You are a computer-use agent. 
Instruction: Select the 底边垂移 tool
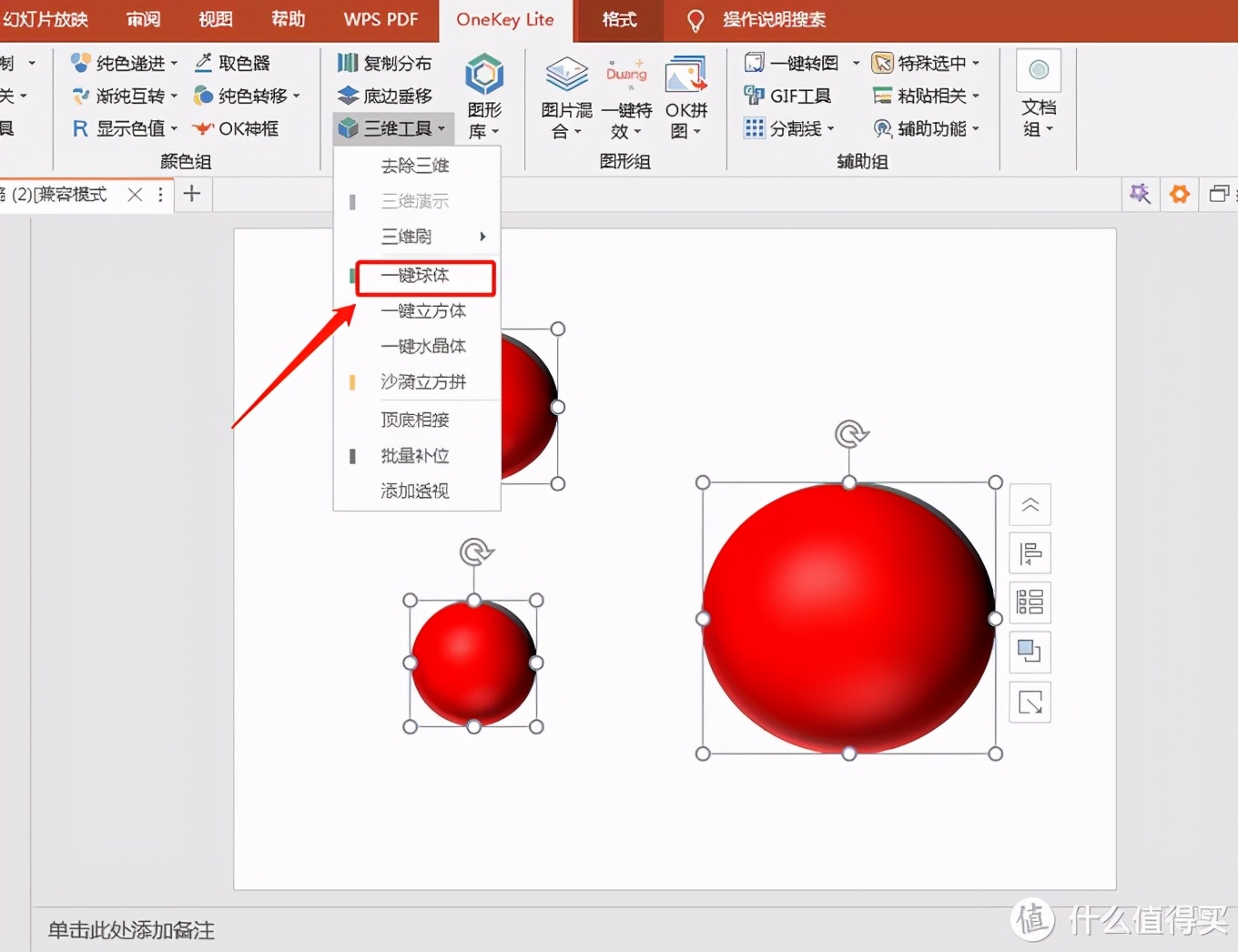[x=386, y=95]
